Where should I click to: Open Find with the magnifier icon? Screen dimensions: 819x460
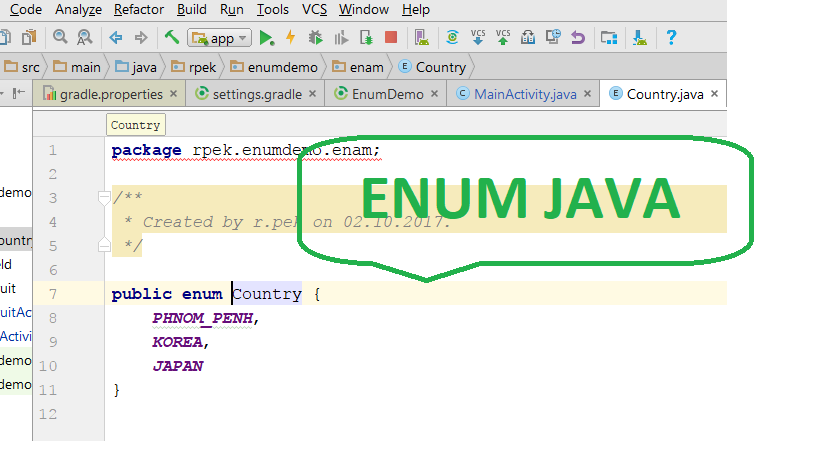point(60,37)
